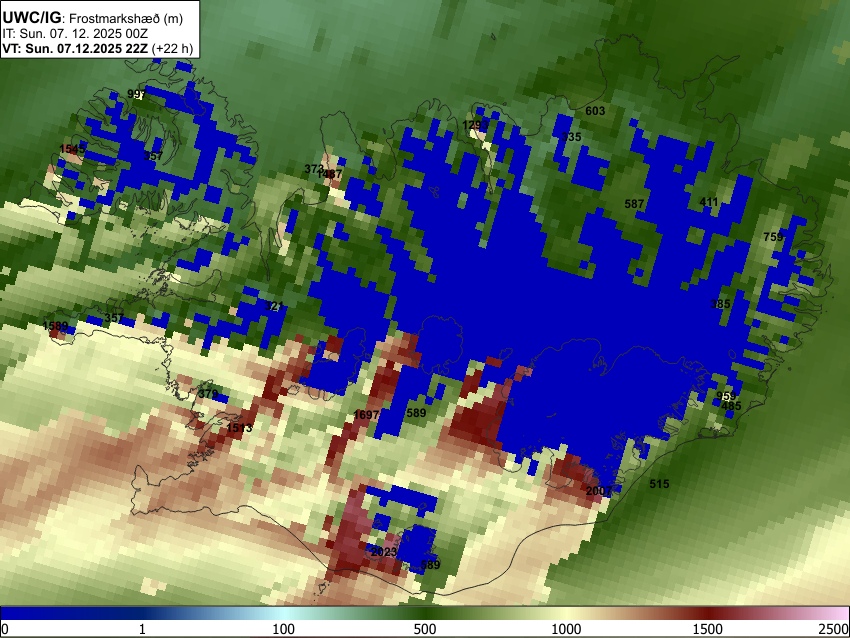850x638 pixels.
Task: Click the map value label '379'
Action: click(x=208, y=394)
